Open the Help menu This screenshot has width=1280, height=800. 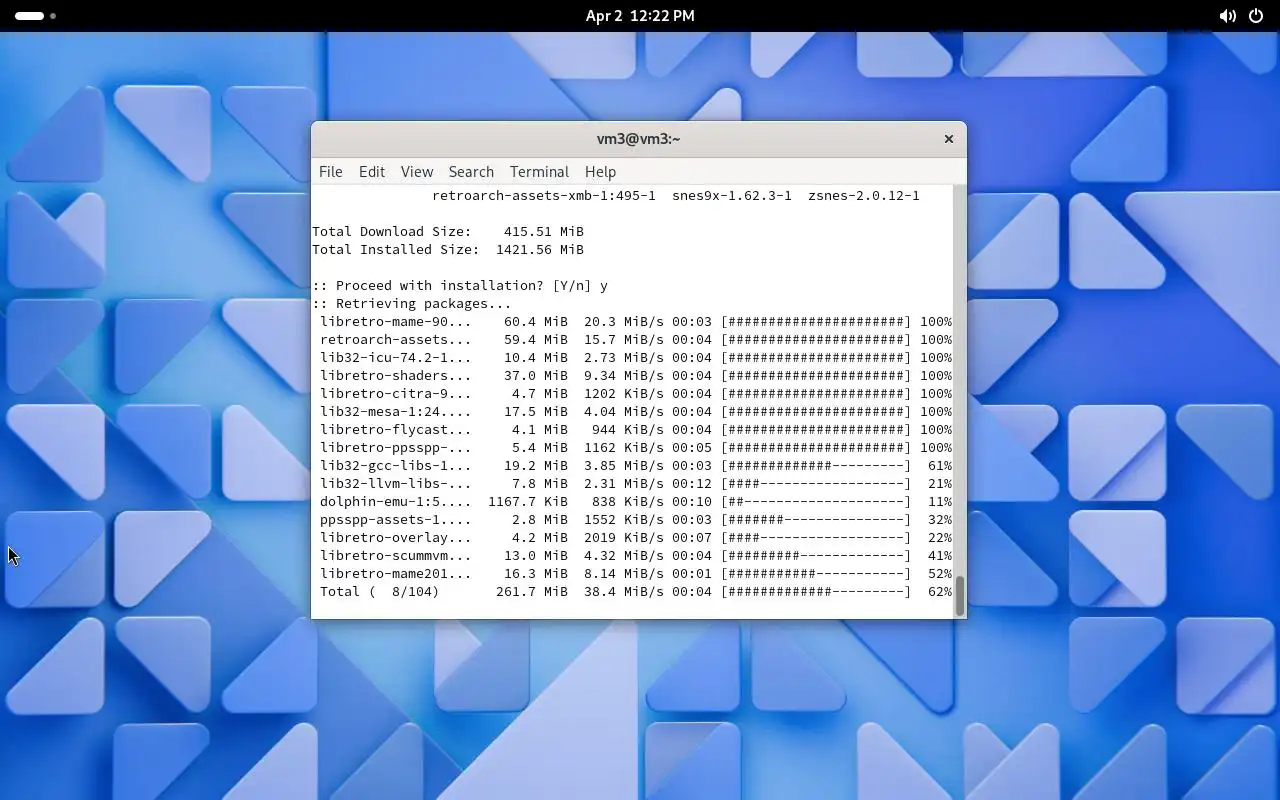point(600,172)
